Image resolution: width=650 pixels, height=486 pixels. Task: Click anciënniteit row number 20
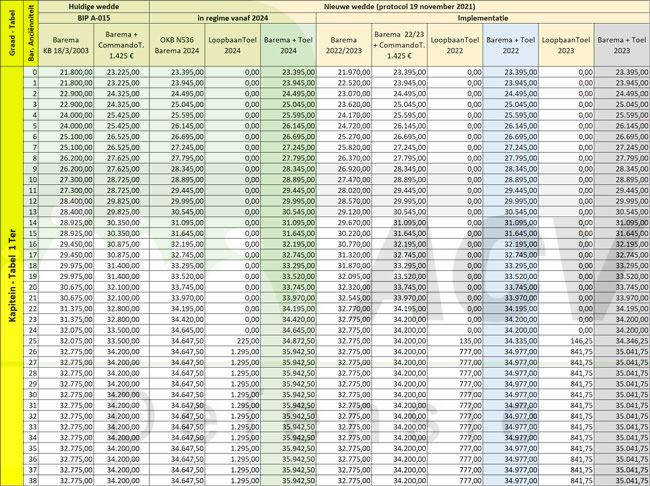pyautogui.click(x=31, y=287)
